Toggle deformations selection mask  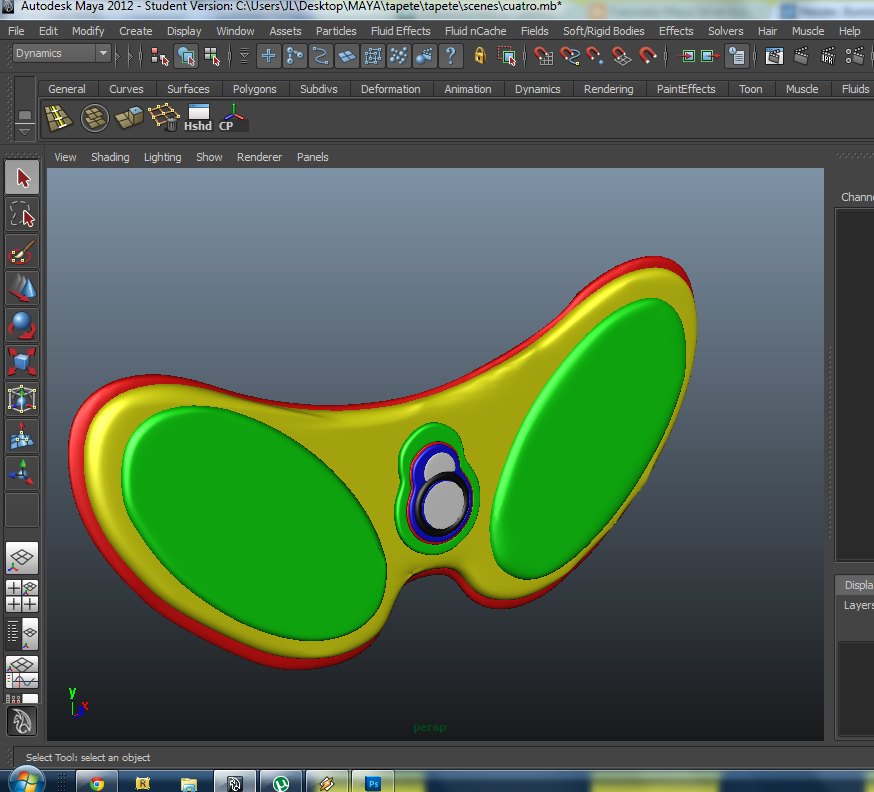click(373, 56)
